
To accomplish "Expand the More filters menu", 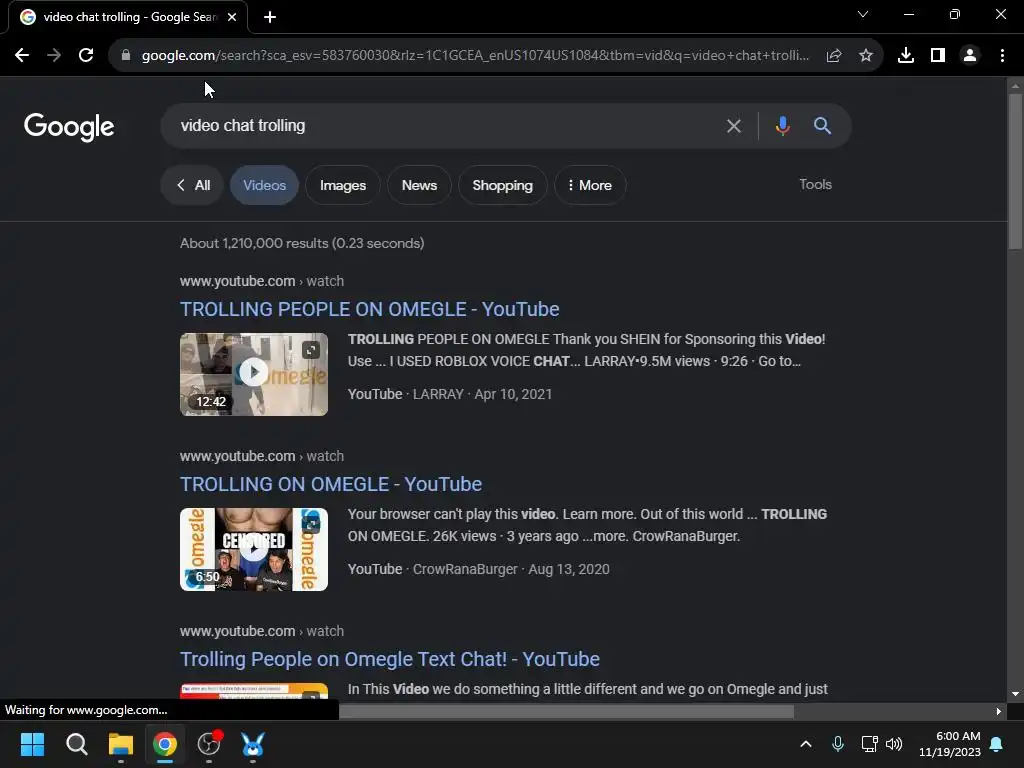I will tap(590, 185).
